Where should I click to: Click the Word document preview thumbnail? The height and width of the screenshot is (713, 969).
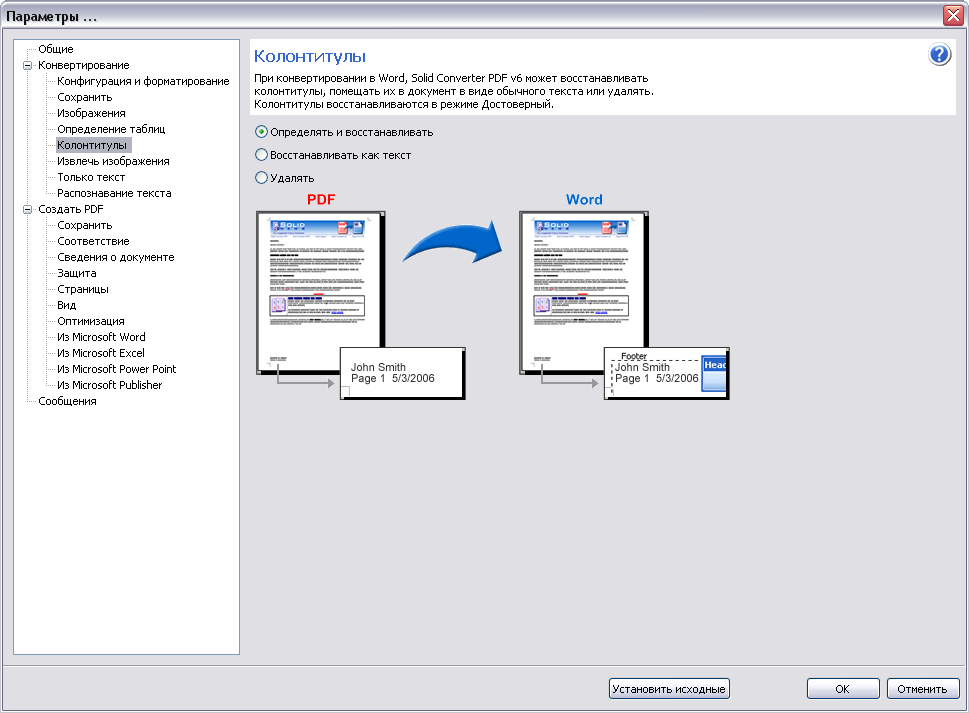(584, 292)
